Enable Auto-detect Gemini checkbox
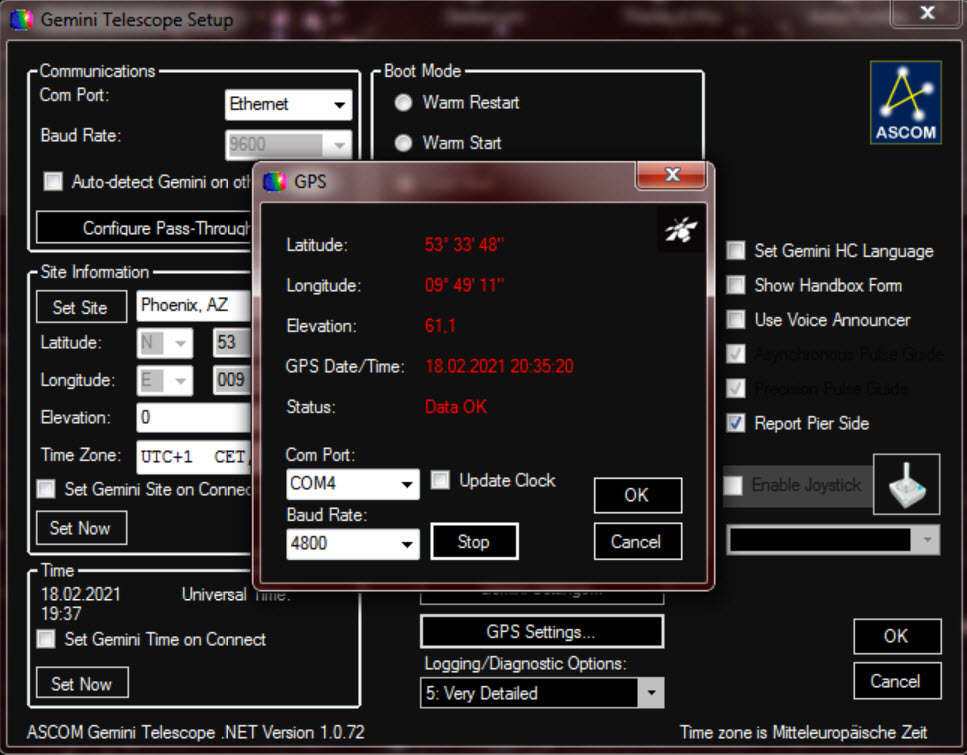This screenshot has height=755, width=967. 53,181
